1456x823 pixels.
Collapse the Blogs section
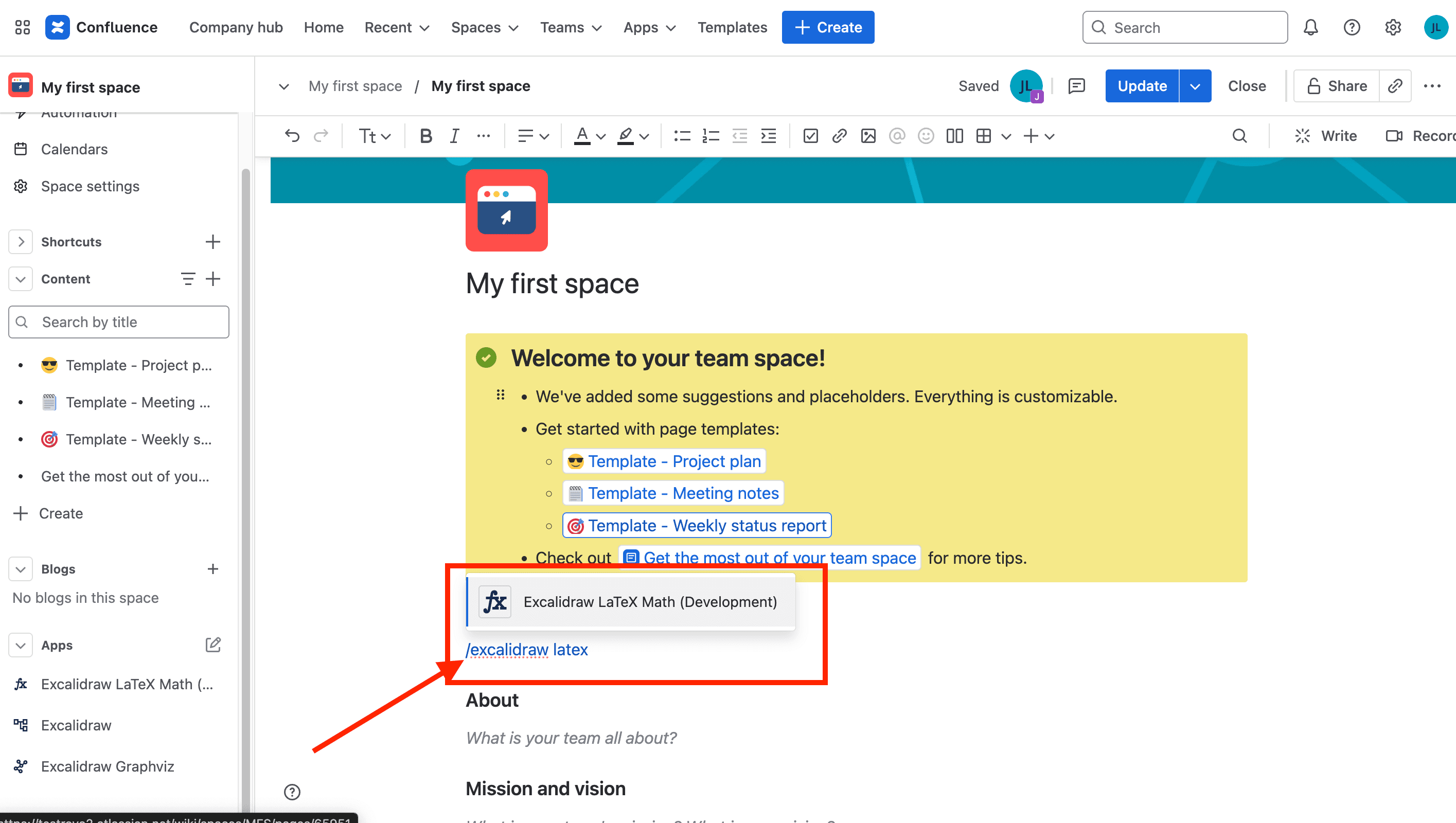click(x=21, y=569)
